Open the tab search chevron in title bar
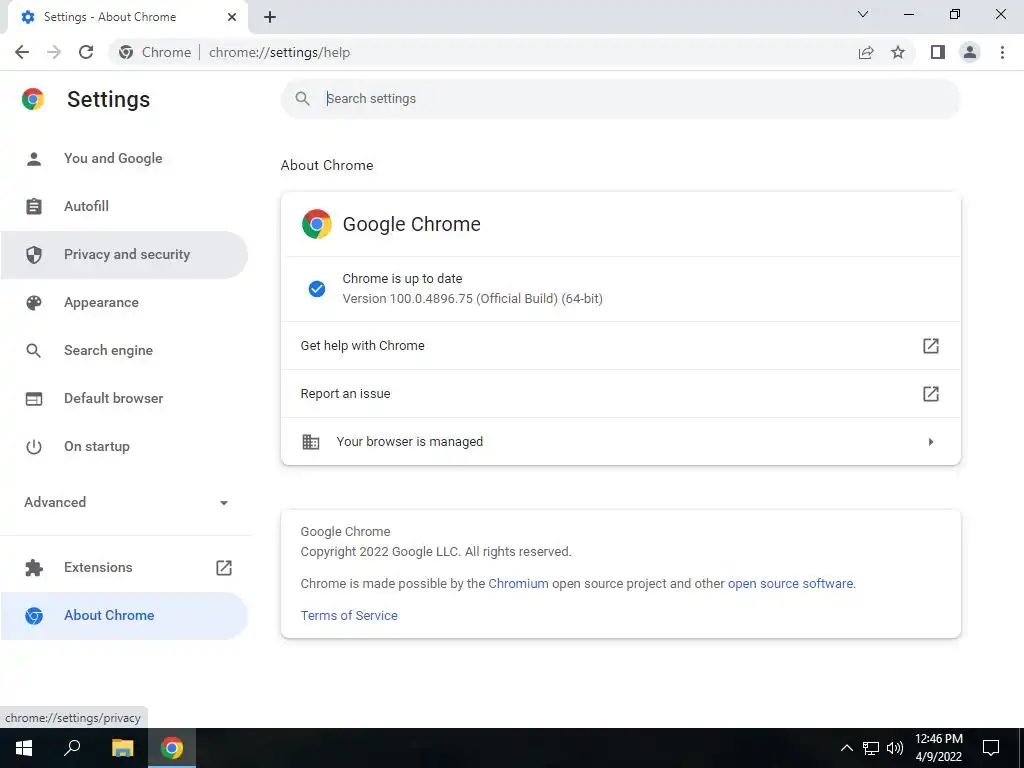 coord(863,14)
